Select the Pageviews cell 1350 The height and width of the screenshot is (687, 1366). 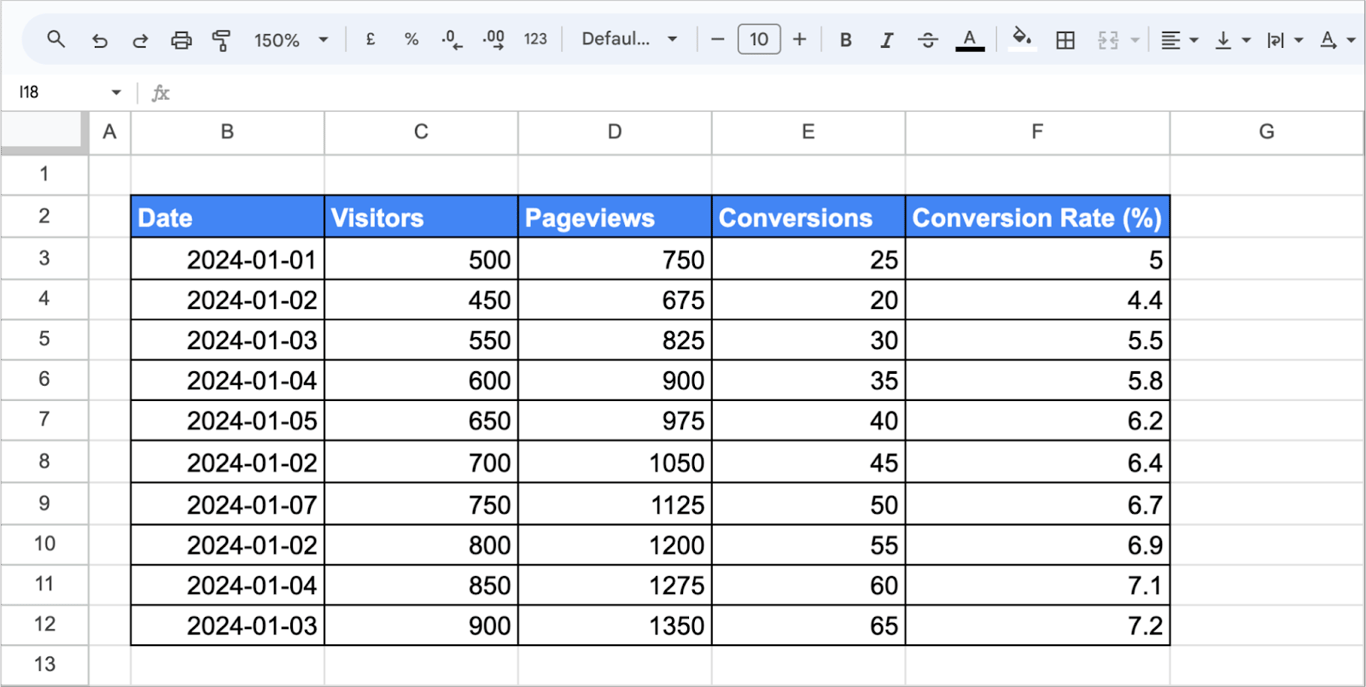(615, 626)
